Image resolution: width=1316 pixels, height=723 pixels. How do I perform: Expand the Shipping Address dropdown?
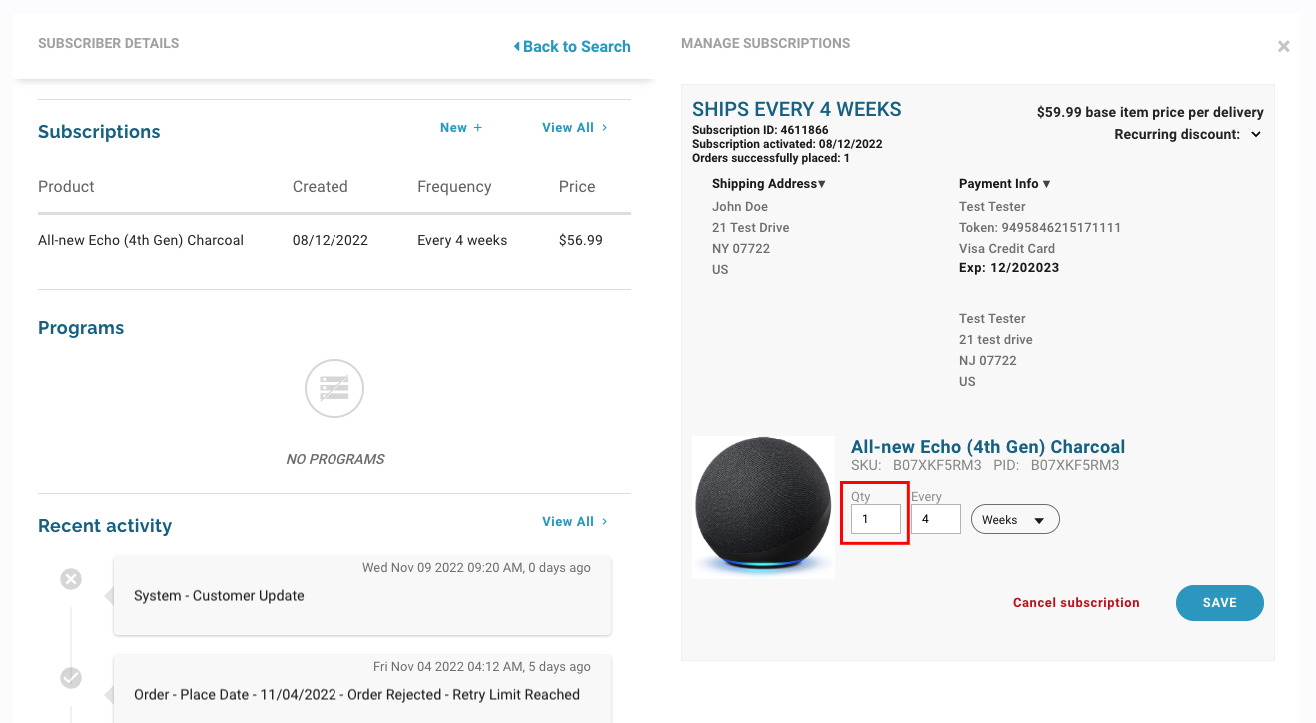769,184
